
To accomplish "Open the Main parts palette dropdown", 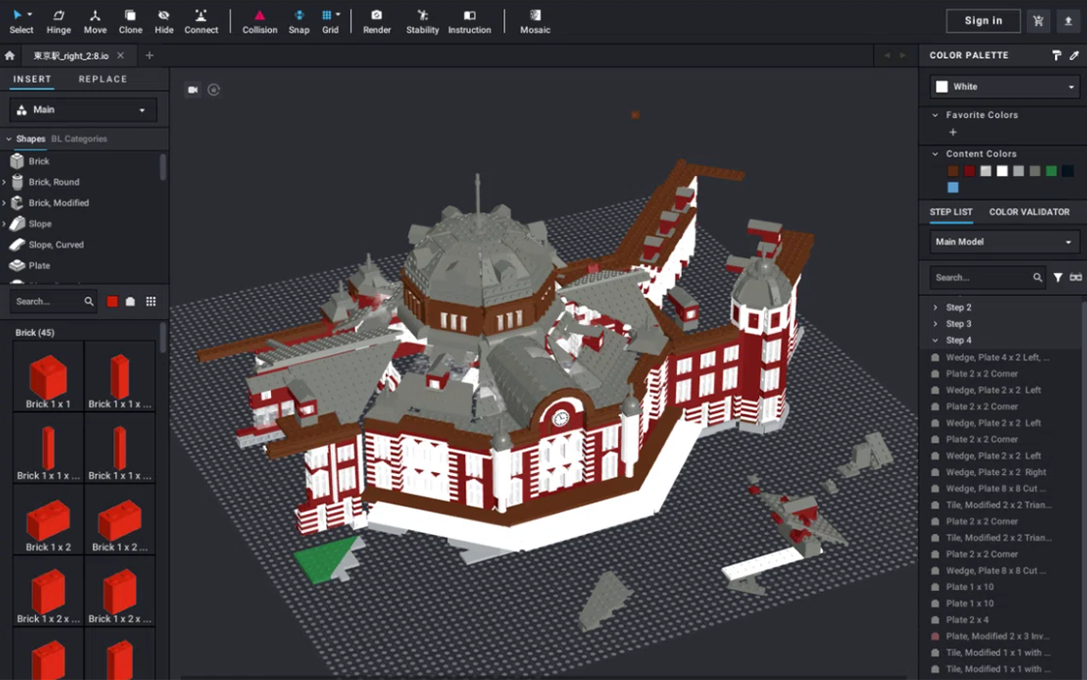I will [x=83, y=110].
